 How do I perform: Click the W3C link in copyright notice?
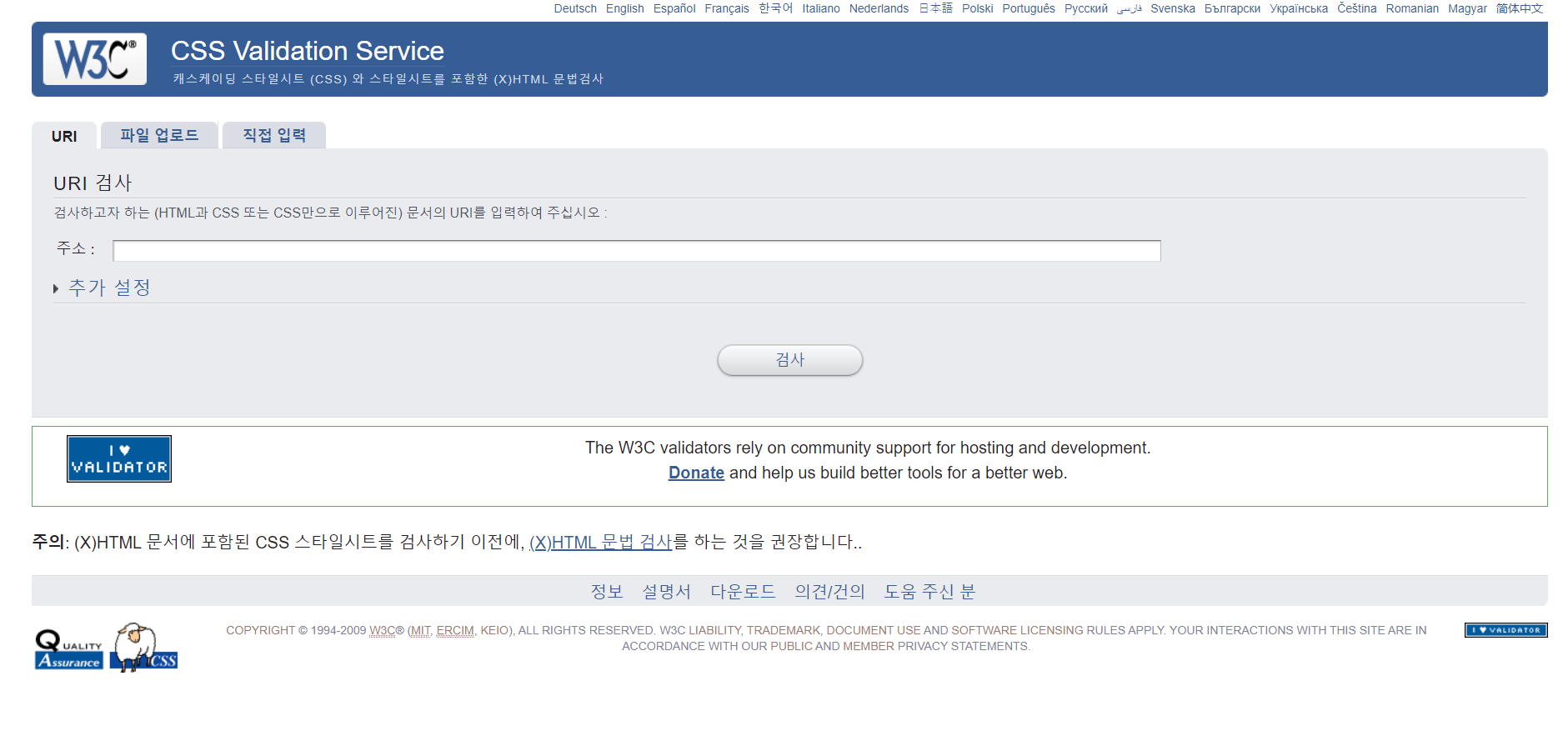tap(383, 630)
